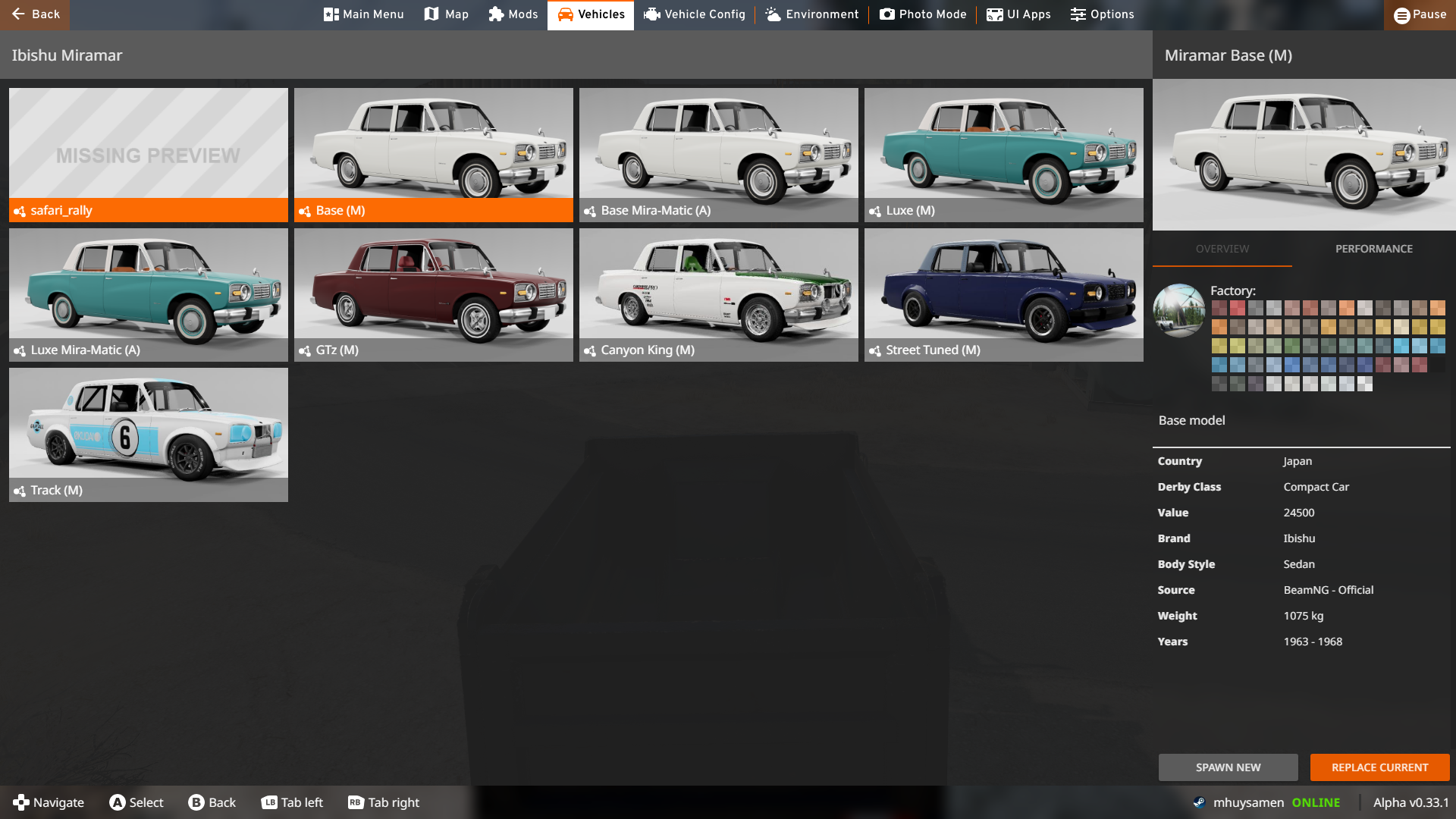
Task: Click the Vehicles car icon in top menu
Action: 565,14
